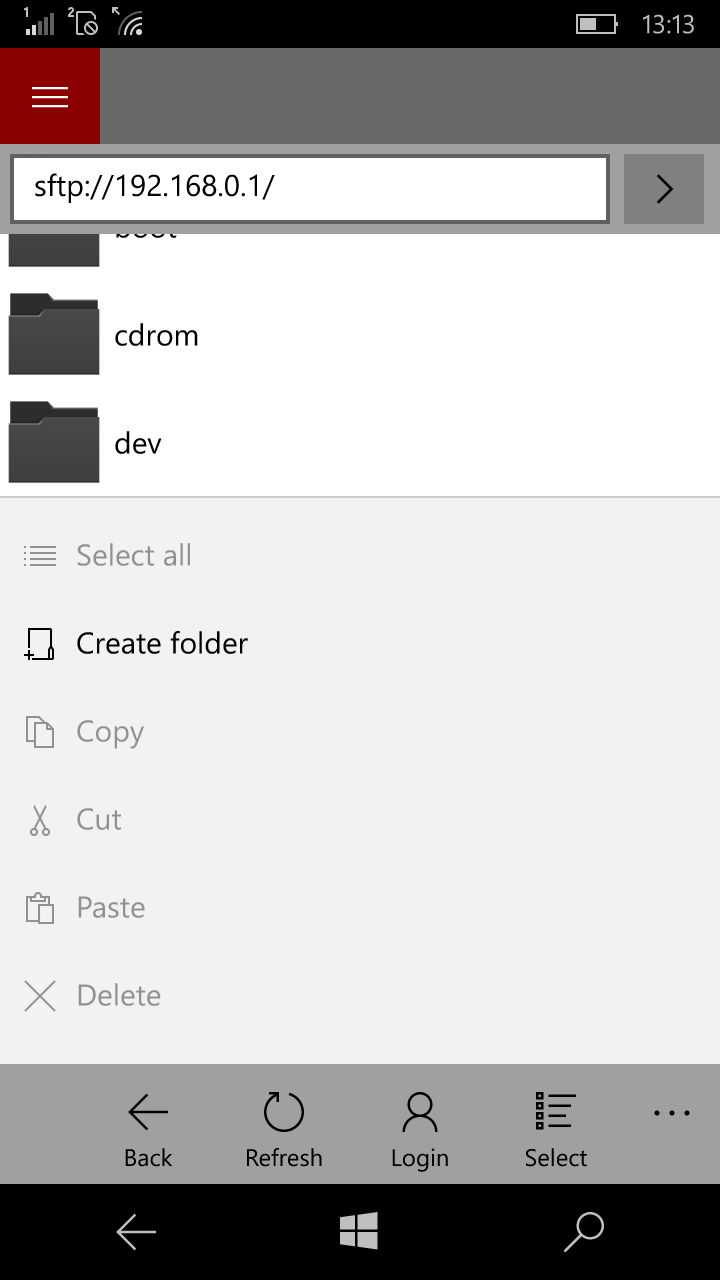Click the Paste menu item
This screenshot has height=1280, width=720.
(111, 908)
